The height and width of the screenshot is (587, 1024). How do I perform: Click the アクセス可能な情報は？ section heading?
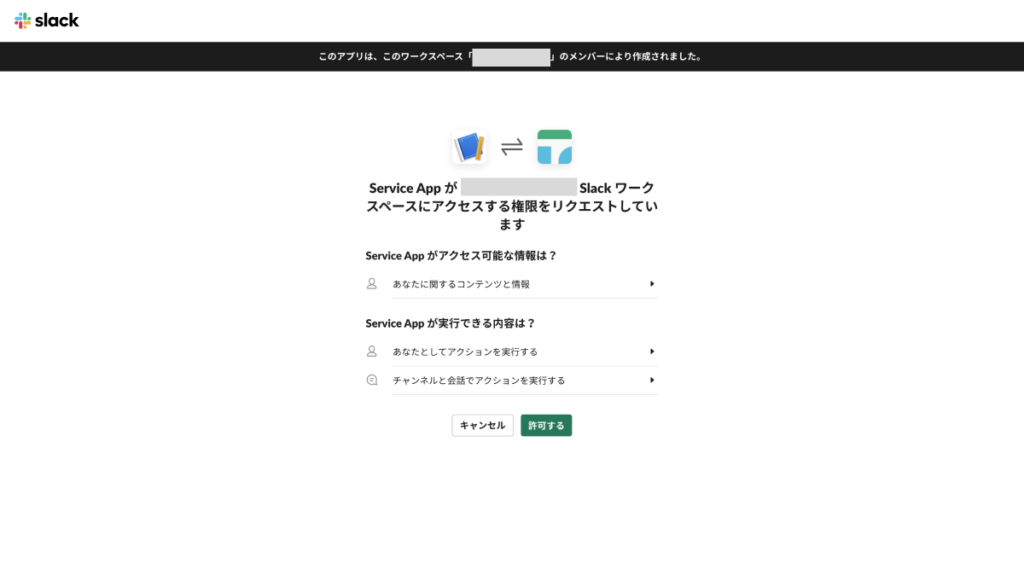pyautogui.click(x=461, y=255)
